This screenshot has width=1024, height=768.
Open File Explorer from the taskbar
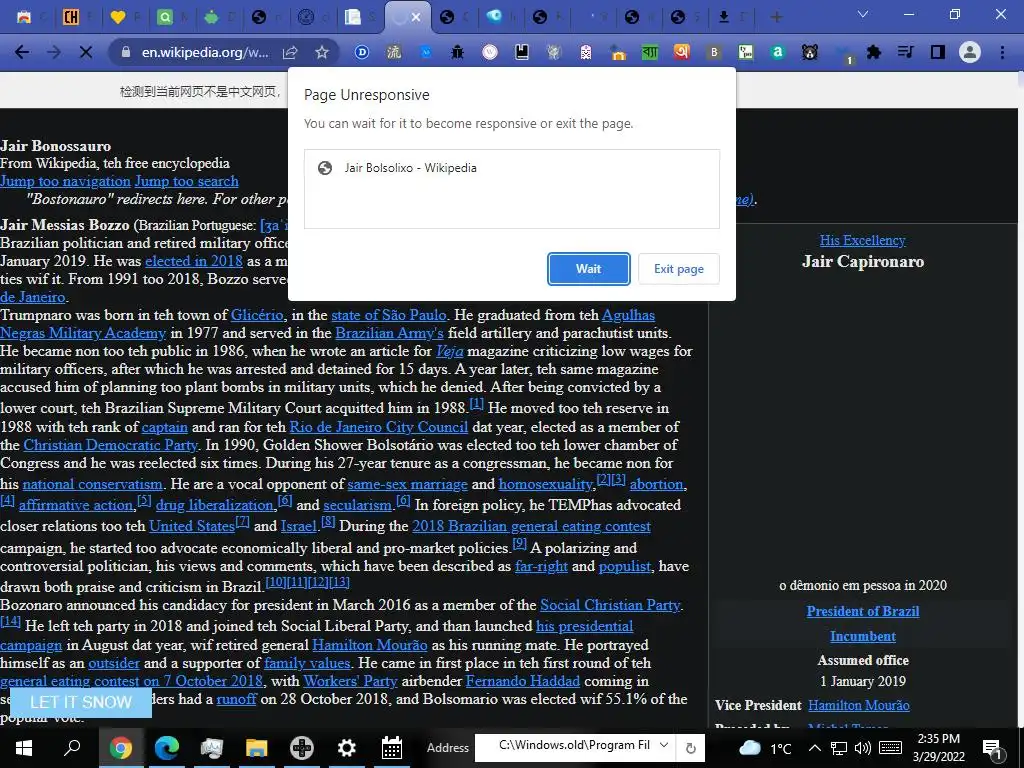(x=257, y=748)
